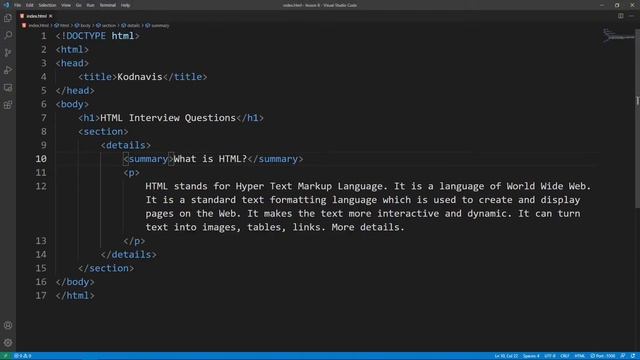Click summary in the breadcrumb path
Image resolution: width=640 pixels, height=360 pixels.
160,25
